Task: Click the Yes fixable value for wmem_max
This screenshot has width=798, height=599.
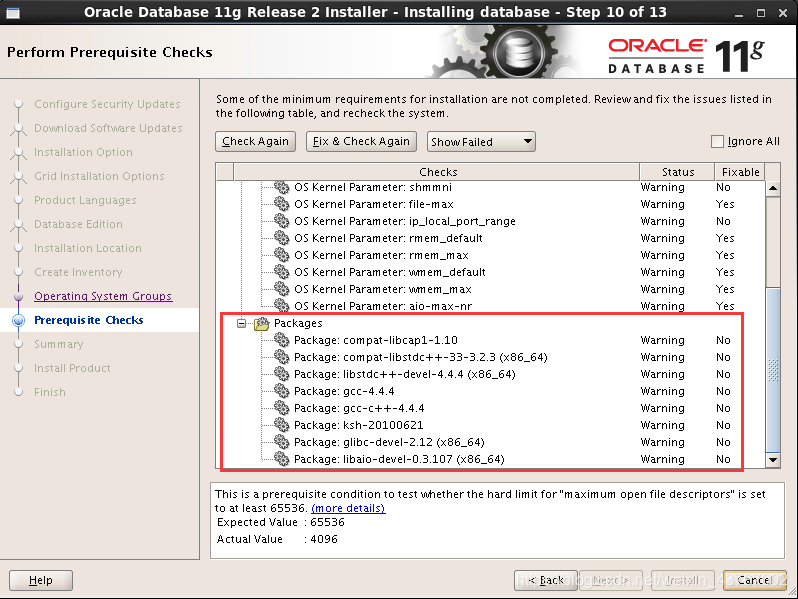Action: (x=725, y=289)
